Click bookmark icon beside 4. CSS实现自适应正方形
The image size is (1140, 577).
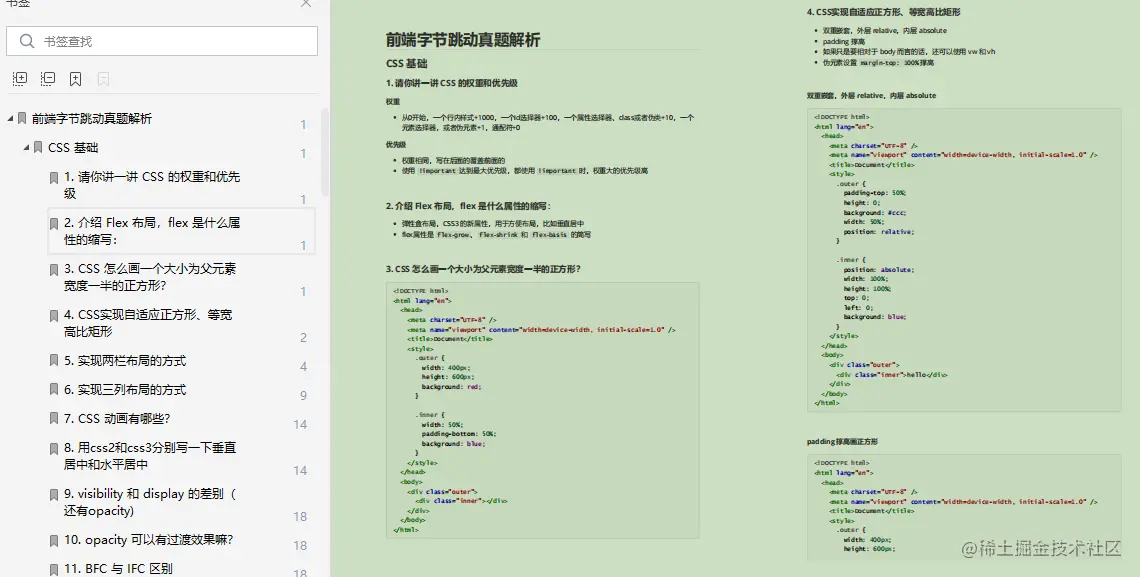(54, 315)
